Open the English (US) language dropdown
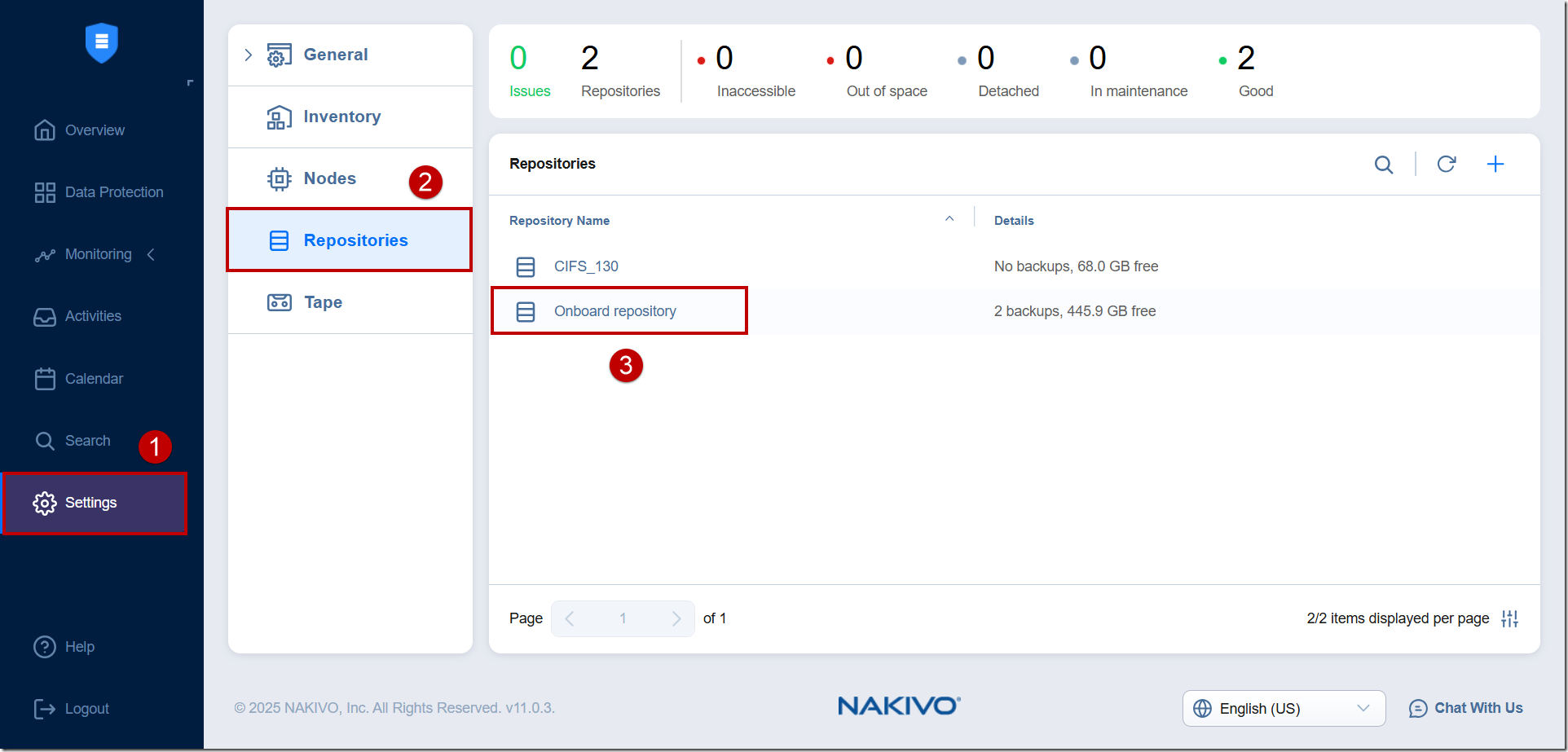Screen dimensions: 1568x752 click(x=1284, y=708)
